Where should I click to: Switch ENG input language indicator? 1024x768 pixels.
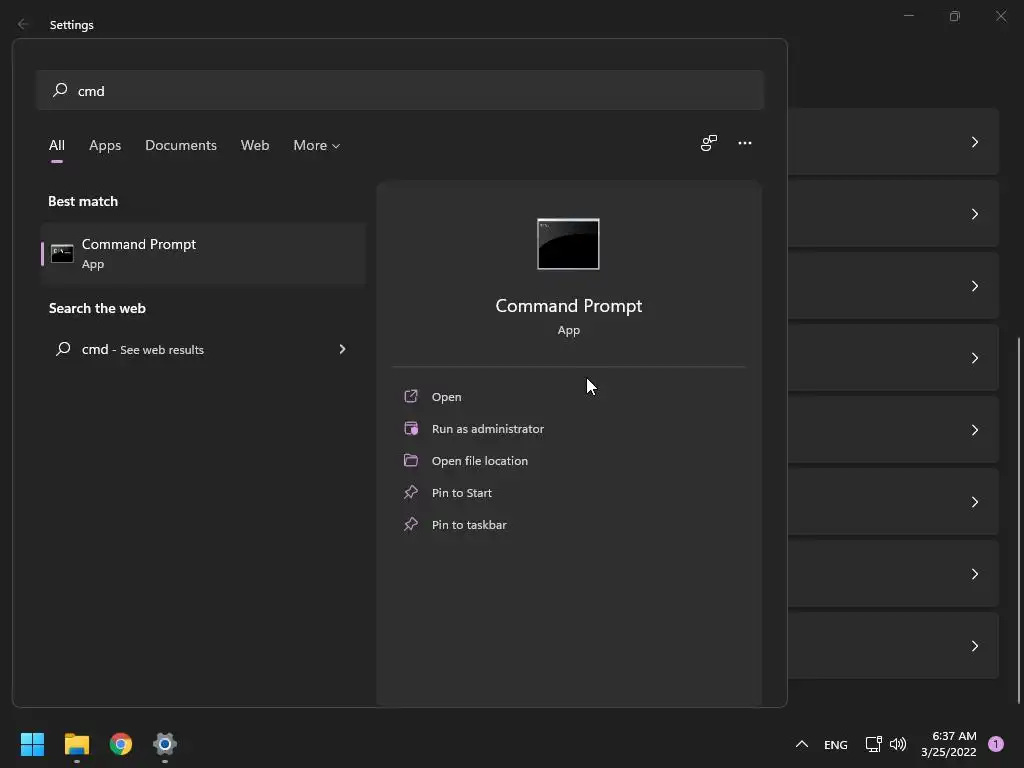(x=835, y=744)
